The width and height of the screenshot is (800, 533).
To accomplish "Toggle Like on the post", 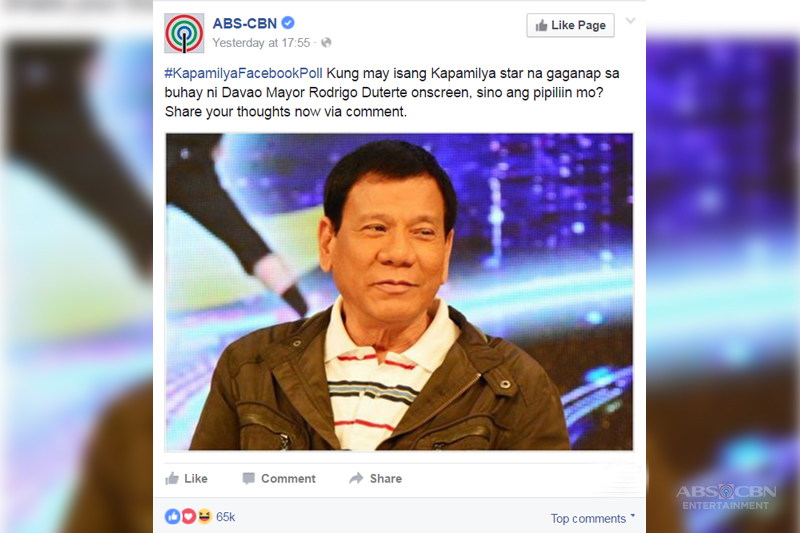I will 186,478.
